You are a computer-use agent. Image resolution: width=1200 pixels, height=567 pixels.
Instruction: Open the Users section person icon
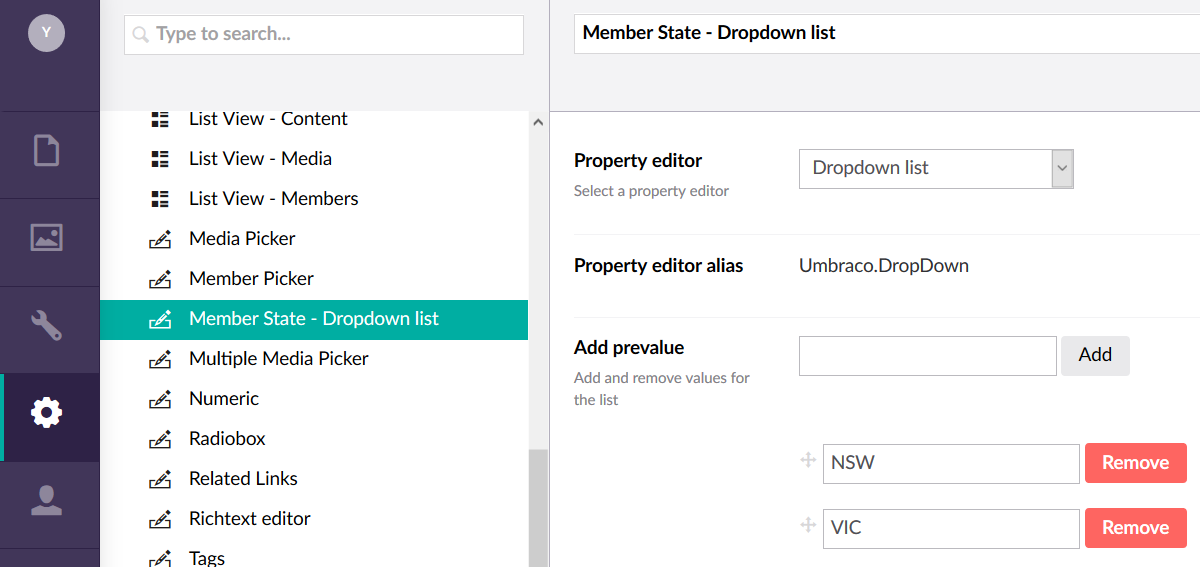click(47, 500)
